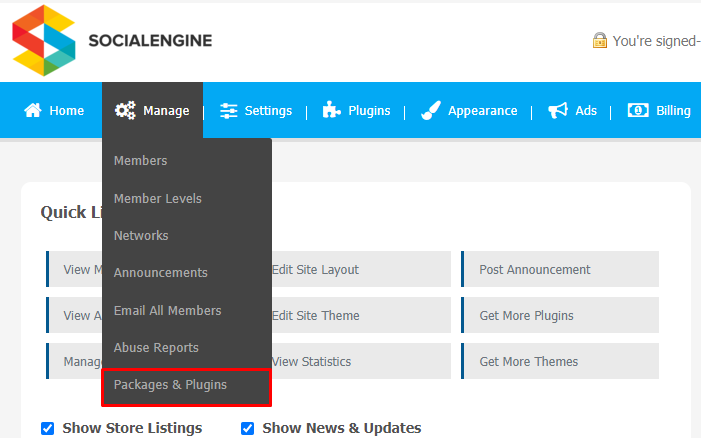Click the Billing money icon

[x=638, y=110]
